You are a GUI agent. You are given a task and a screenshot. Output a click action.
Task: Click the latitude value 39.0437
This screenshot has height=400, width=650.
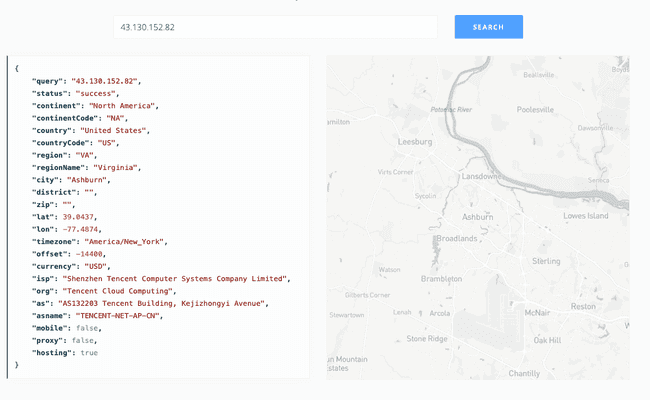coord(78,217)
